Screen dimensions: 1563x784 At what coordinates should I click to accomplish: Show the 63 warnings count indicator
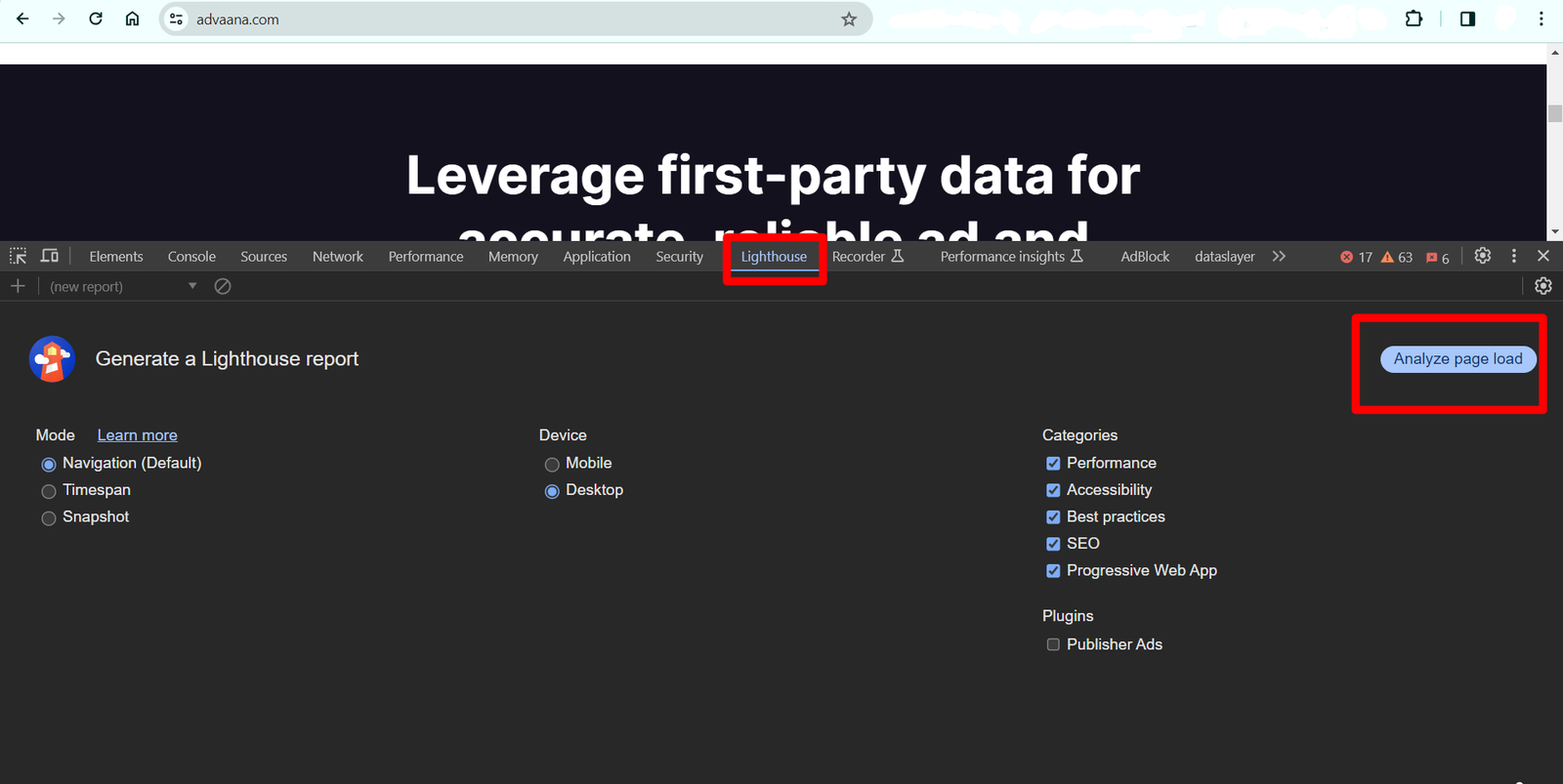[x=1397, y=257]
